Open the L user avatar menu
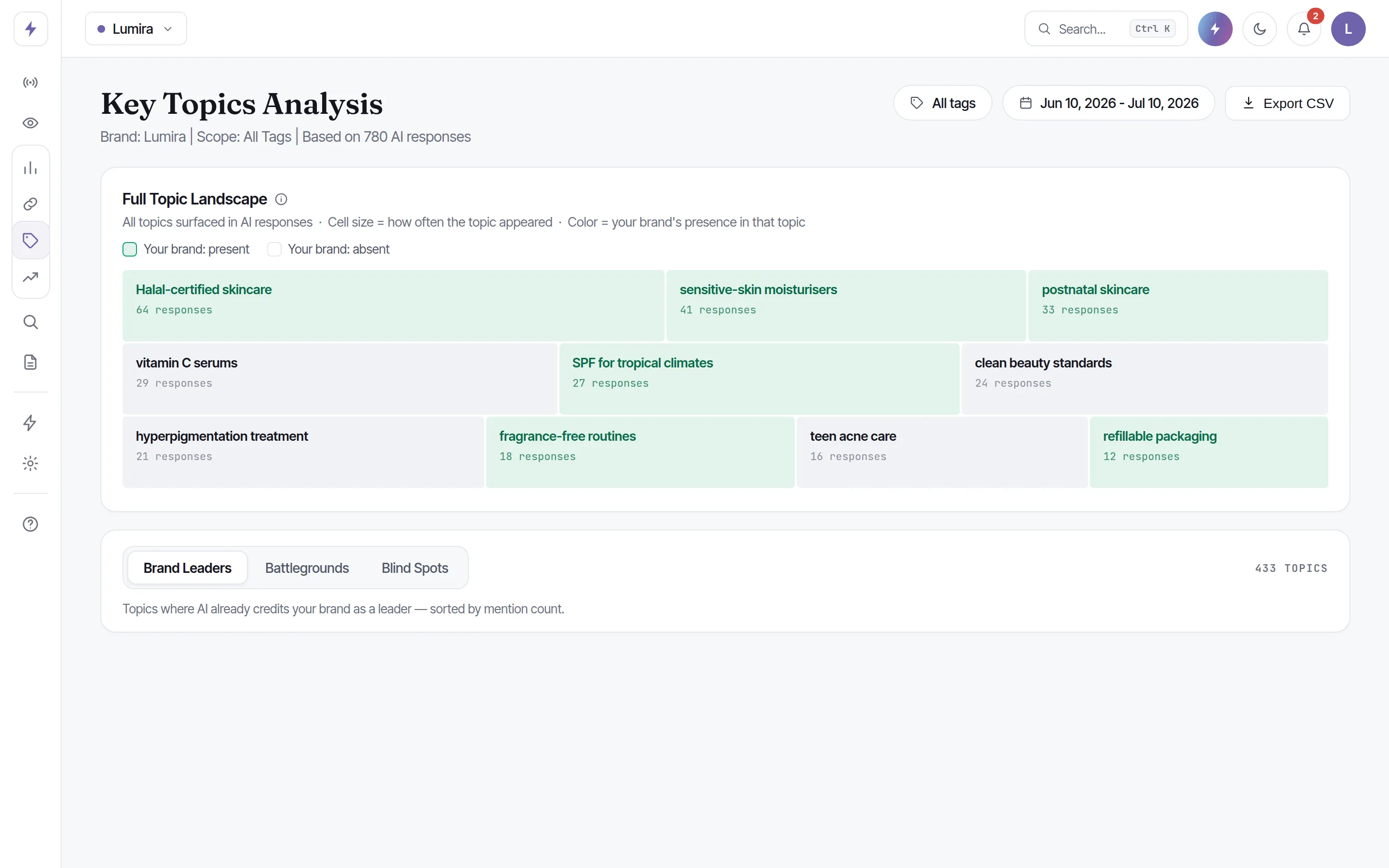The width and height of the screenshot is (1389, 868). pyautogui.click(x=1348, y=29)
